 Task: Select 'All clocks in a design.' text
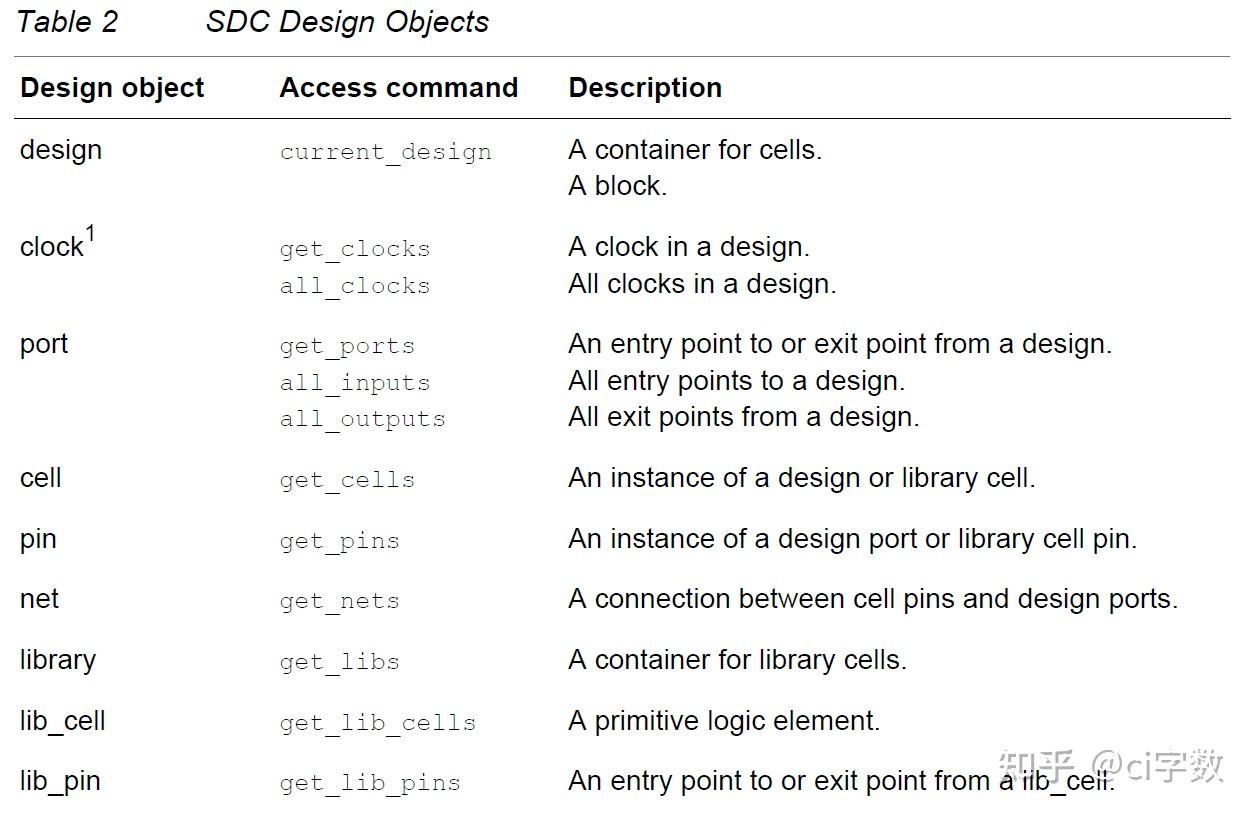[702, 284]
